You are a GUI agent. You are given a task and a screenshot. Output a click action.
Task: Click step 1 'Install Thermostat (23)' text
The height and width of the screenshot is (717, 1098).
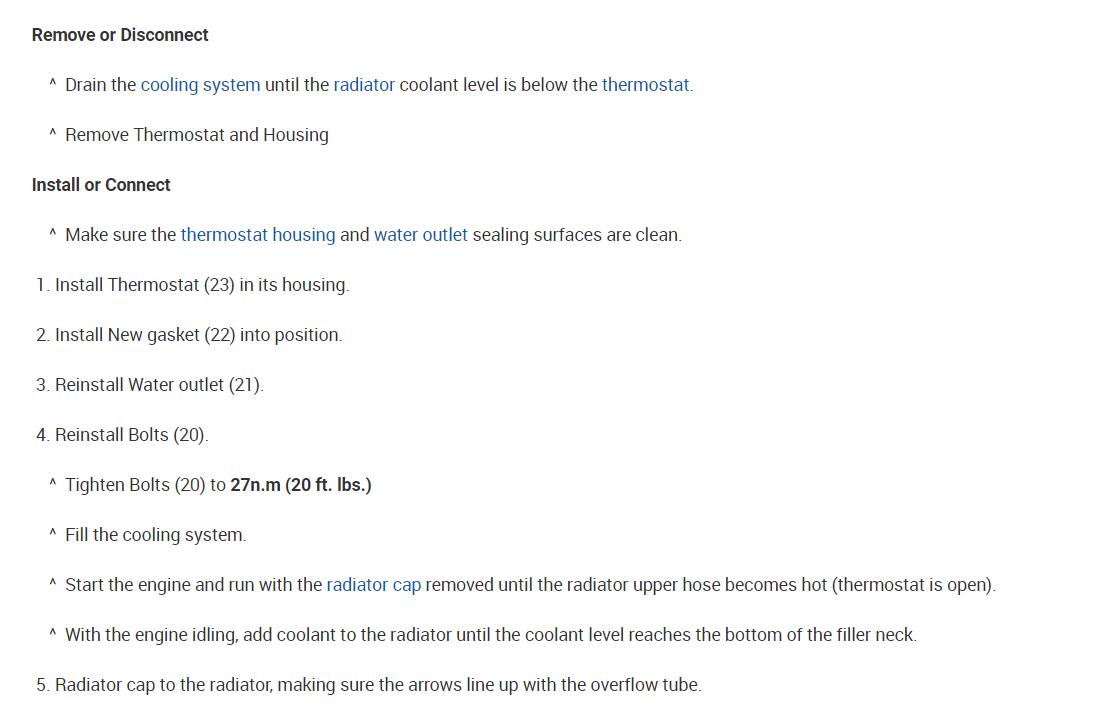(x=202, y=285)
